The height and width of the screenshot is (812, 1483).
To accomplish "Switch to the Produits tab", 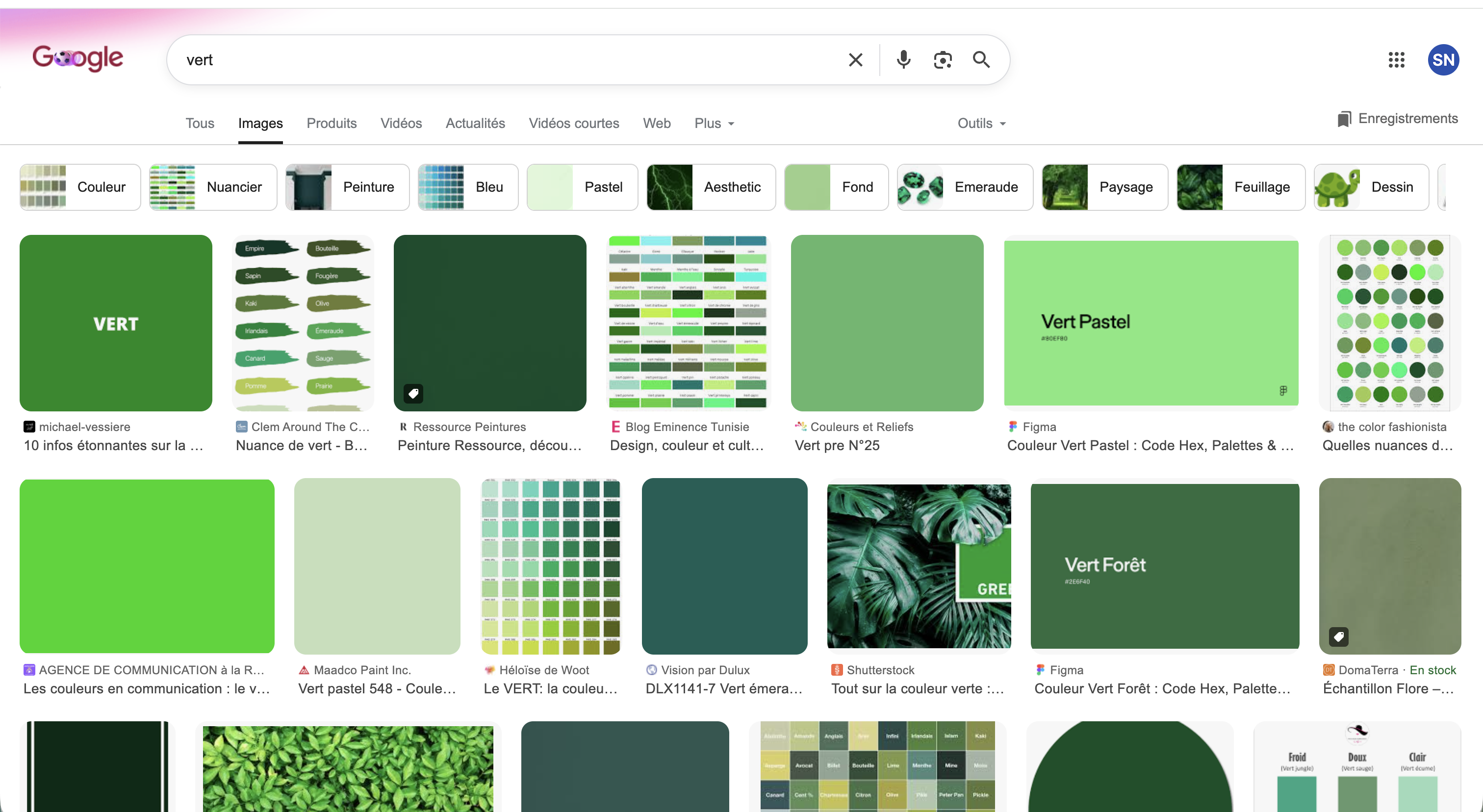I will click(x=332, y=123).
